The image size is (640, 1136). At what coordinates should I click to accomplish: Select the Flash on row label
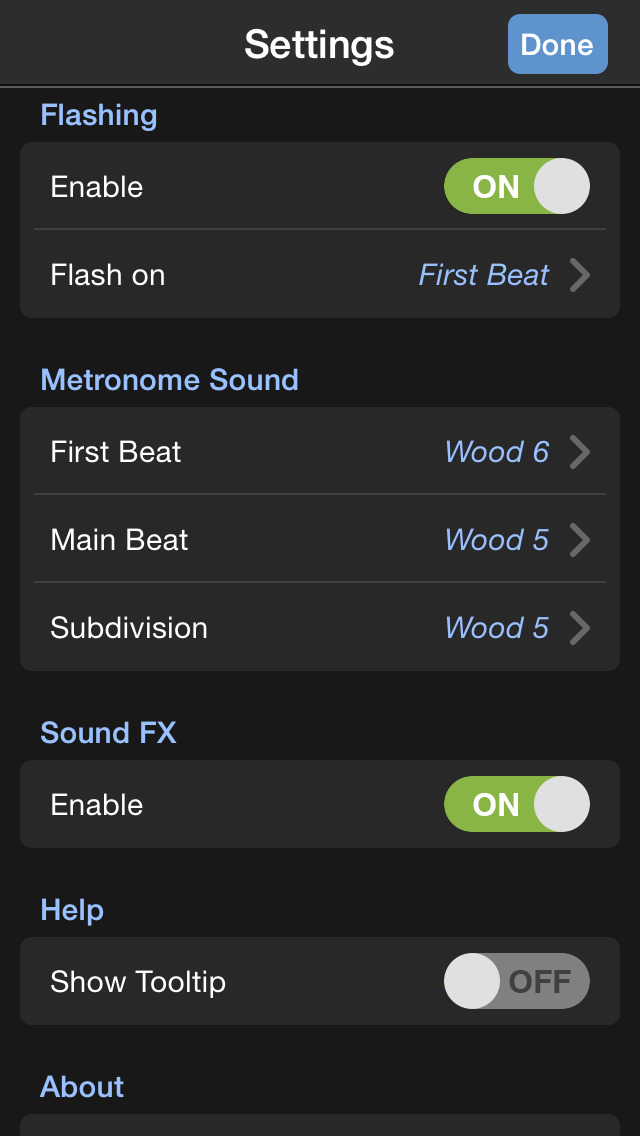(108, 275)
